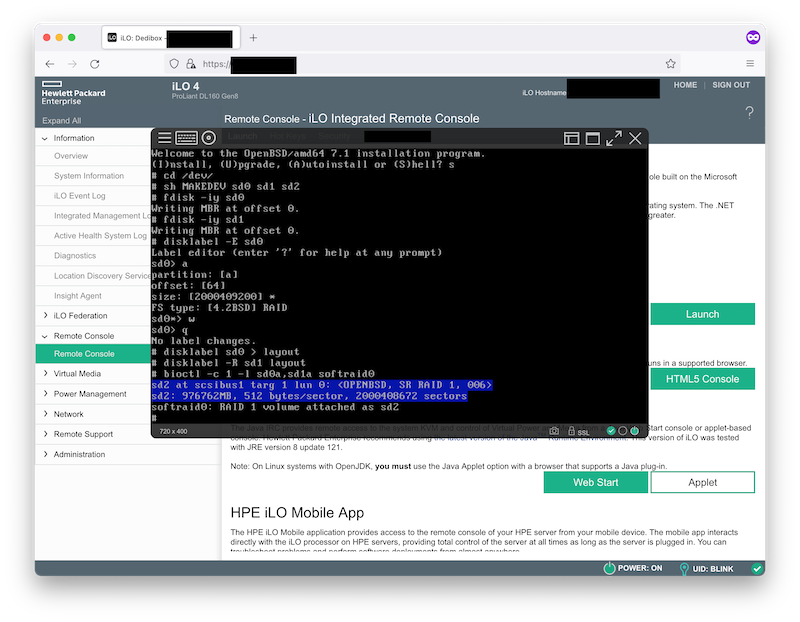The width and height of the screenshot is (800, 622).
Task: Open the Integrated Management Log
Action: point(102,215)
